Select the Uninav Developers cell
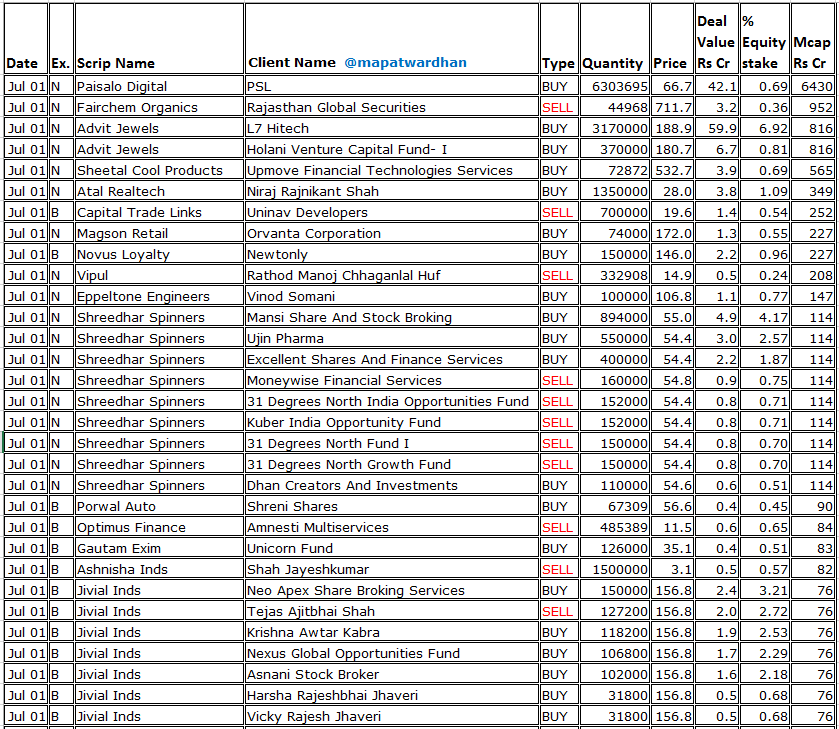Screen dimensions: 839x729 [392, 212]
